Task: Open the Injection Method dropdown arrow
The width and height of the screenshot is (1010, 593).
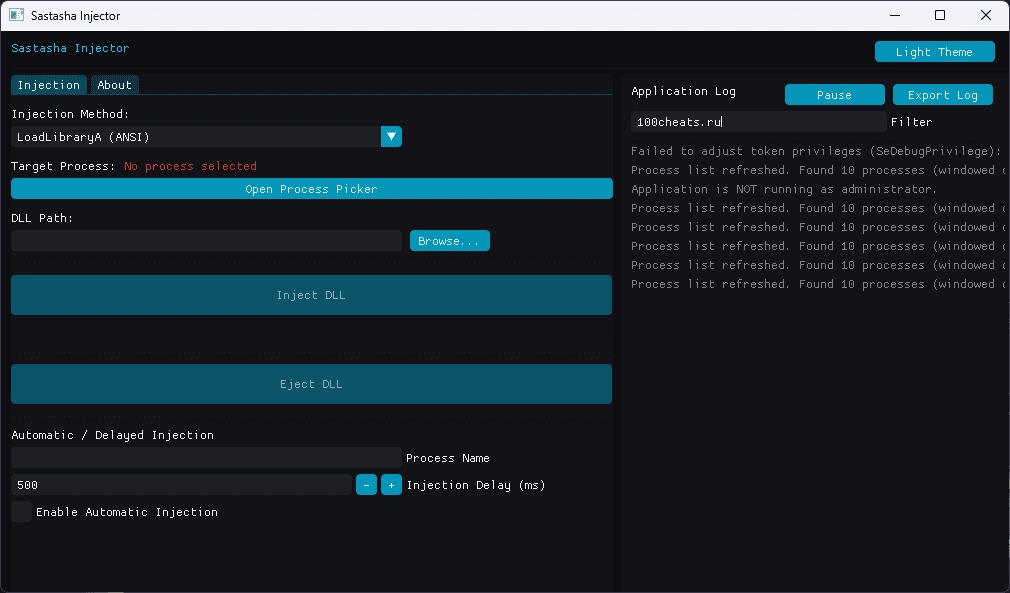Action: coord(391,136)
